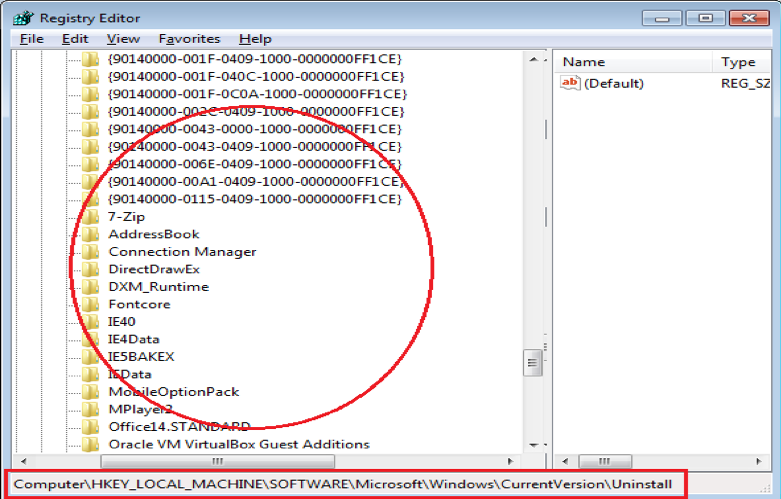The image size is (781, 499).
Task: Select Oracle VM VirtualBox Guest Additions key
Action: click(238, 444)
